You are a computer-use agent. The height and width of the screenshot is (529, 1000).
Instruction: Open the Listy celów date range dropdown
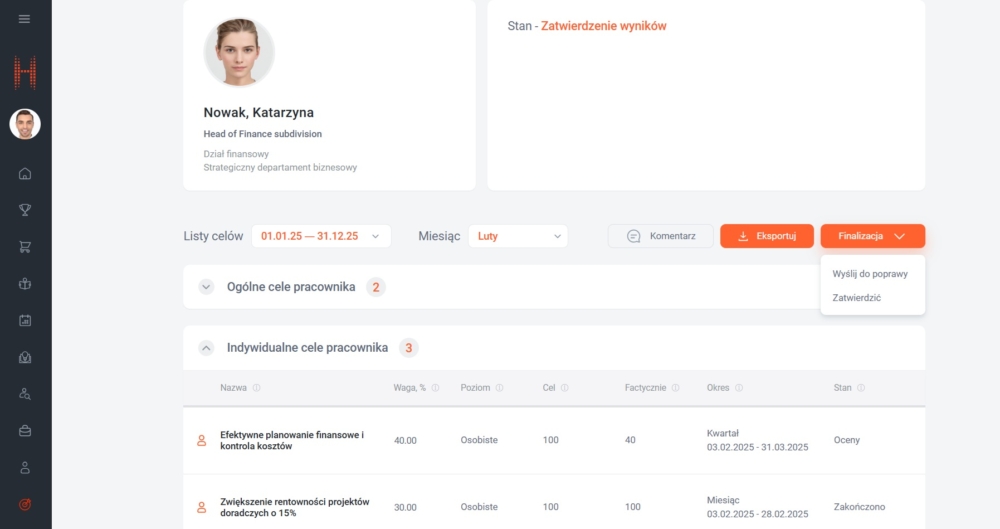320,236
